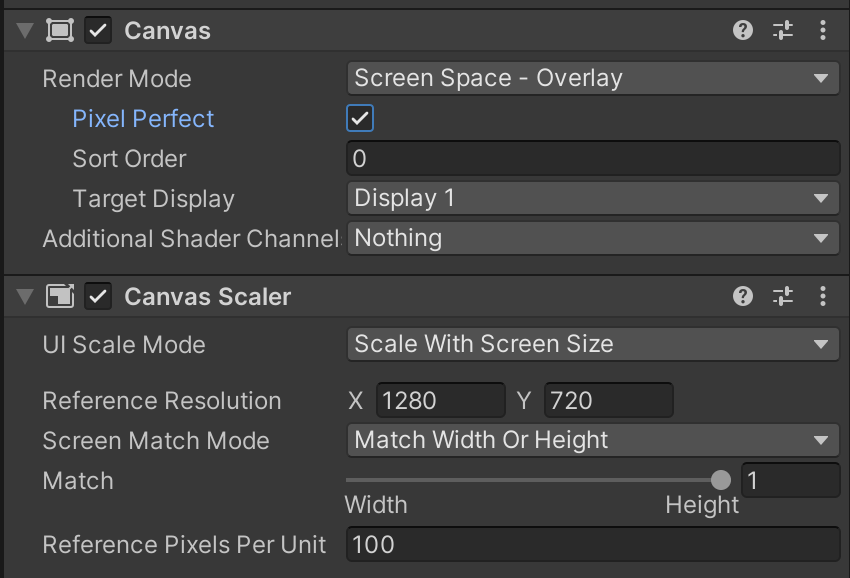
Task: Open Canvas component help reference
Action: coord(742,30)
